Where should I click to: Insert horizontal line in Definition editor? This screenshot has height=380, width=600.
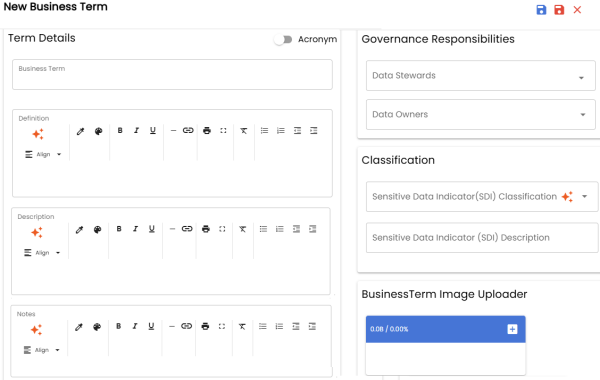pyautogui.click(x=173, y=130)
